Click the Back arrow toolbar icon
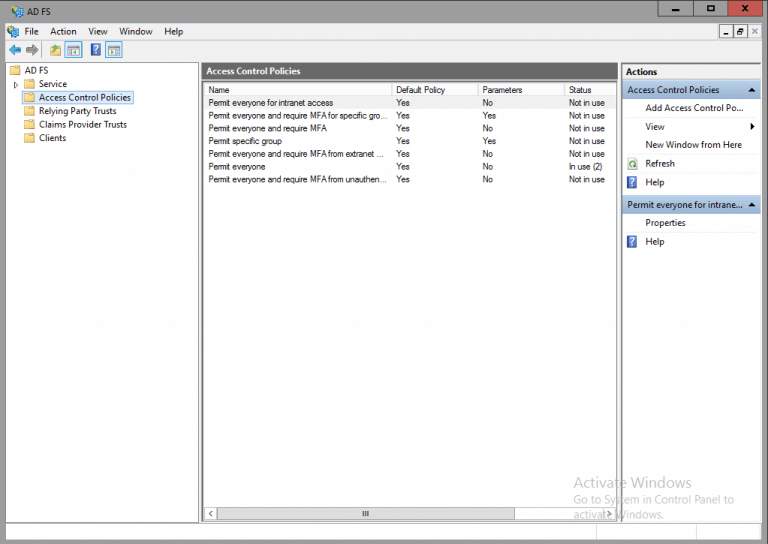768x544 pixels. [x=15, y=50]
